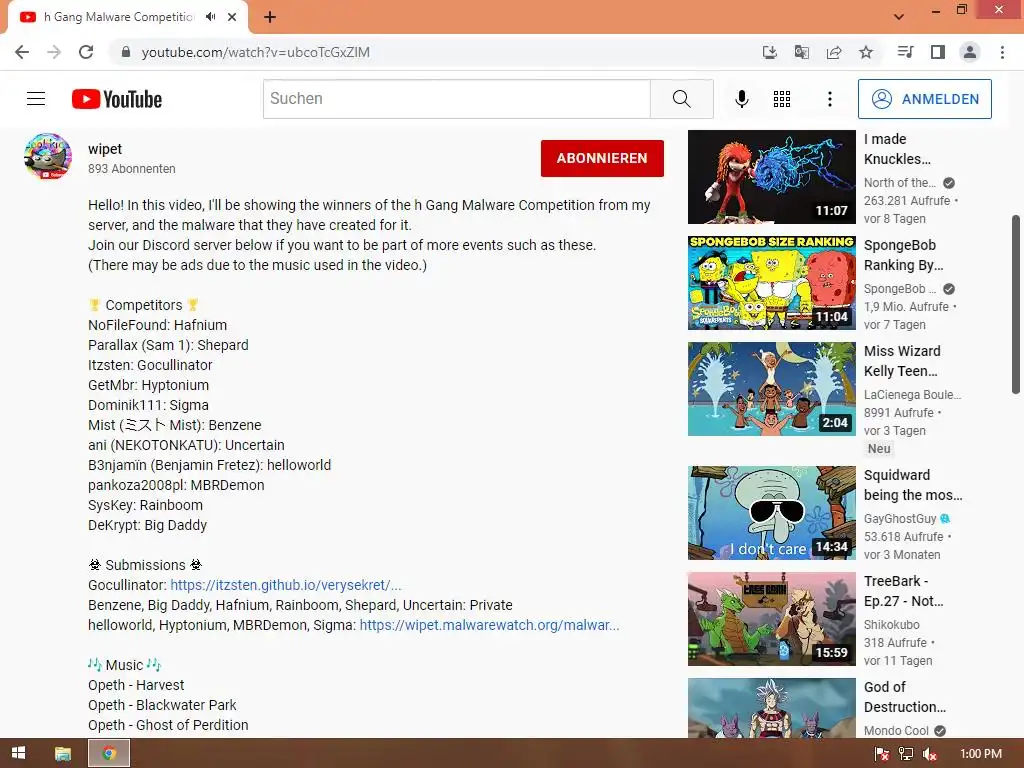
Task: Start voice search with microphone icon
Action: (x=741, y=99)
